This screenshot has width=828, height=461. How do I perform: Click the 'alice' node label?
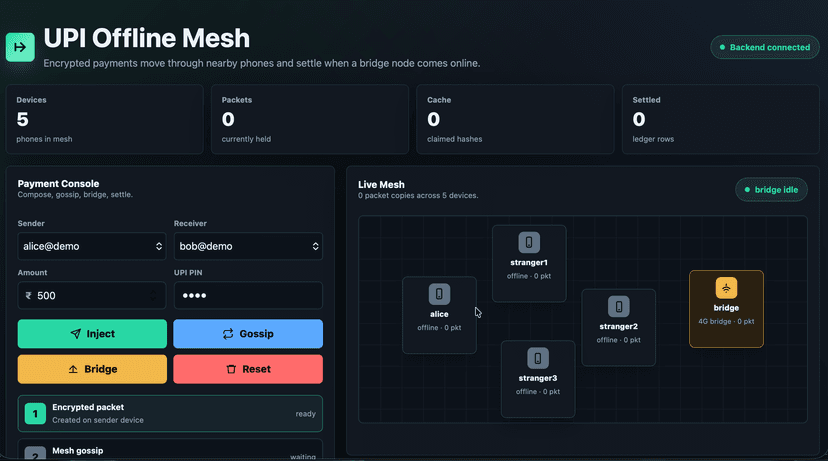439,314
